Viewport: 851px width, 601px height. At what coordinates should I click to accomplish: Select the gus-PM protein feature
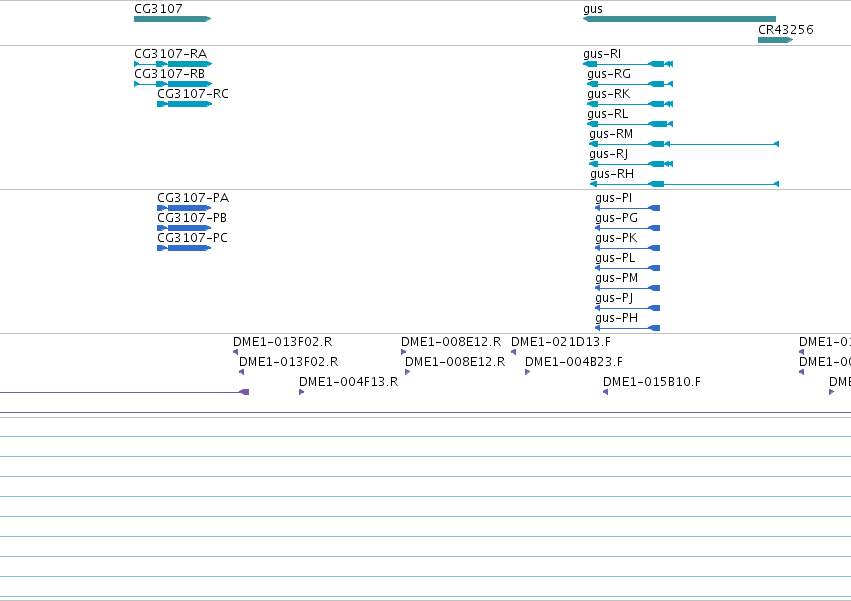click(627, 288)
